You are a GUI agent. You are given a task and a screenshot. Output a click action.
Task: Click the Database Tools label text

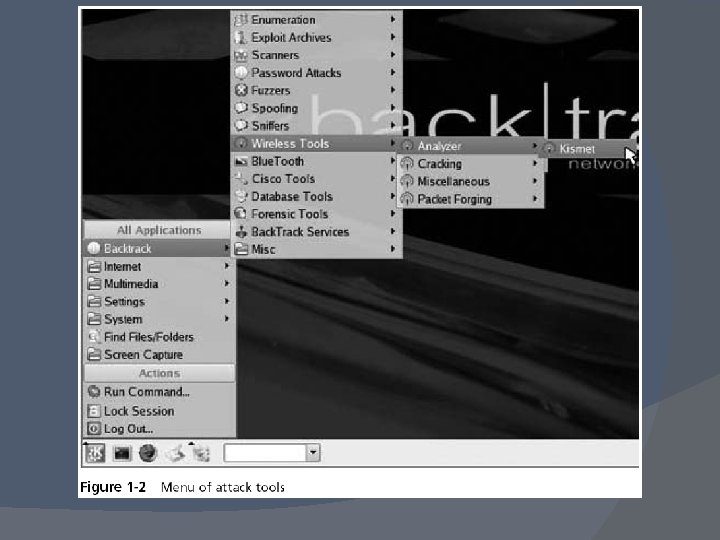pyautogui.click(x=292, y=197)
